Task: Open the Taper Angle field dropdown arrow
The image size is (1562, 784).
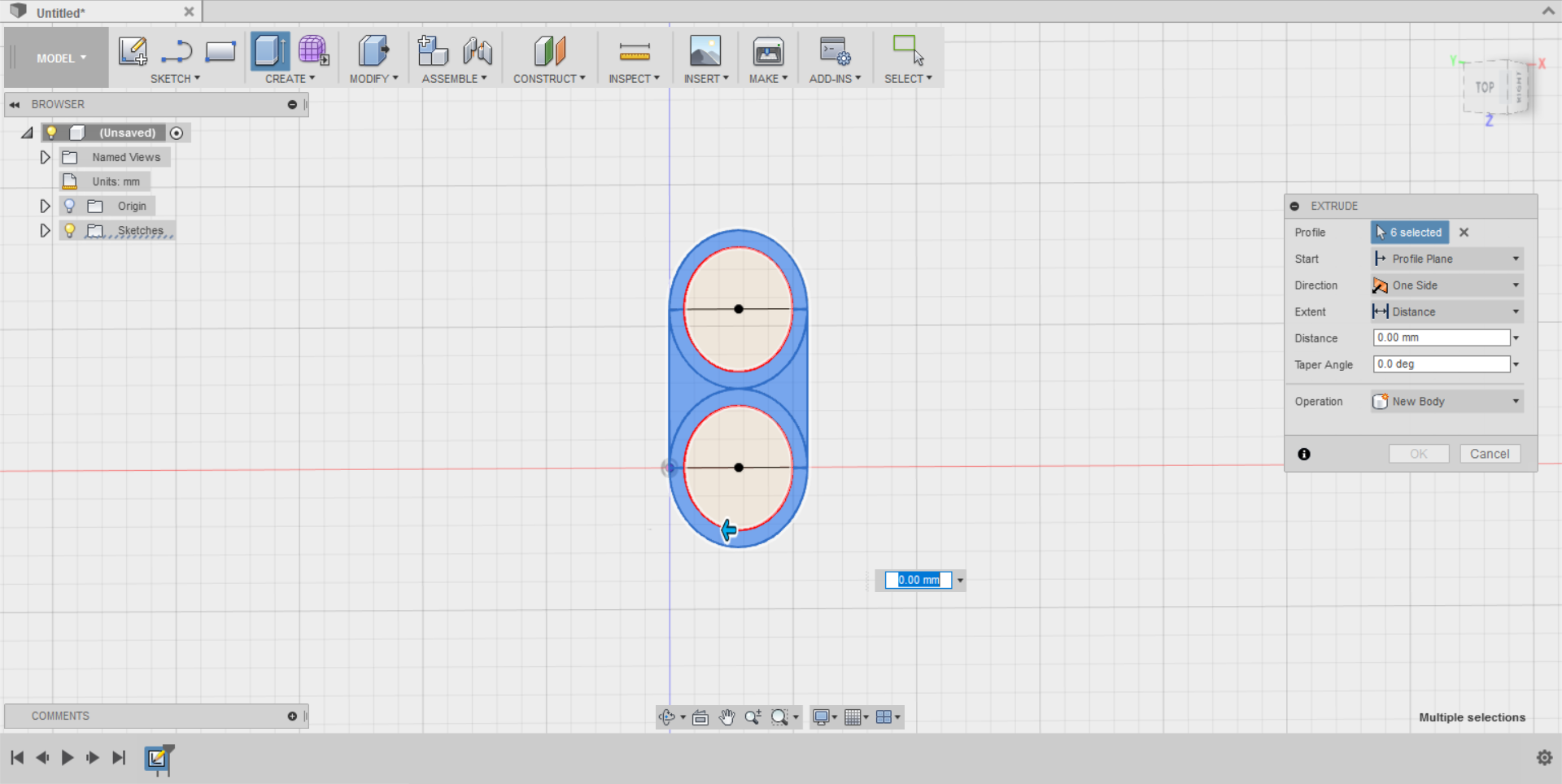Action: [1516, 364]
